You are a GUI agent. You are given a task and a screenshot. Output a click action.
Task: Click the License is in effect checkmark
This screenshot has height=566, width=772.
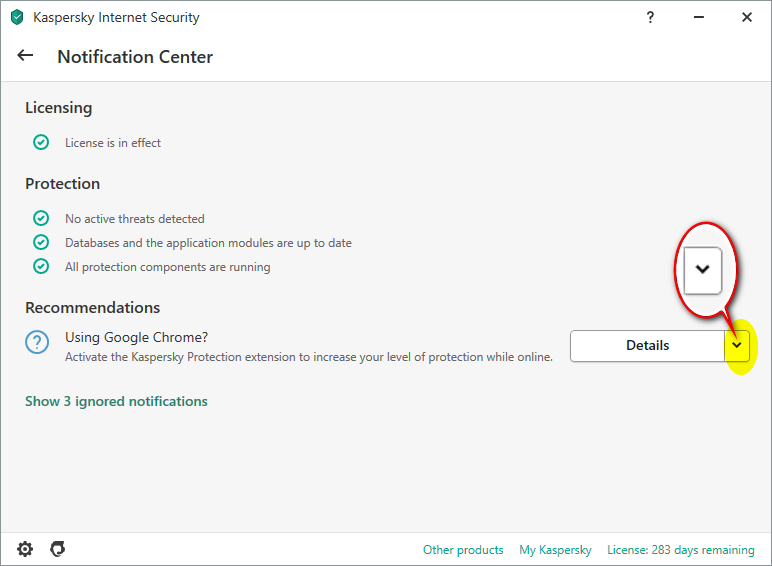[x=41, y=142]
